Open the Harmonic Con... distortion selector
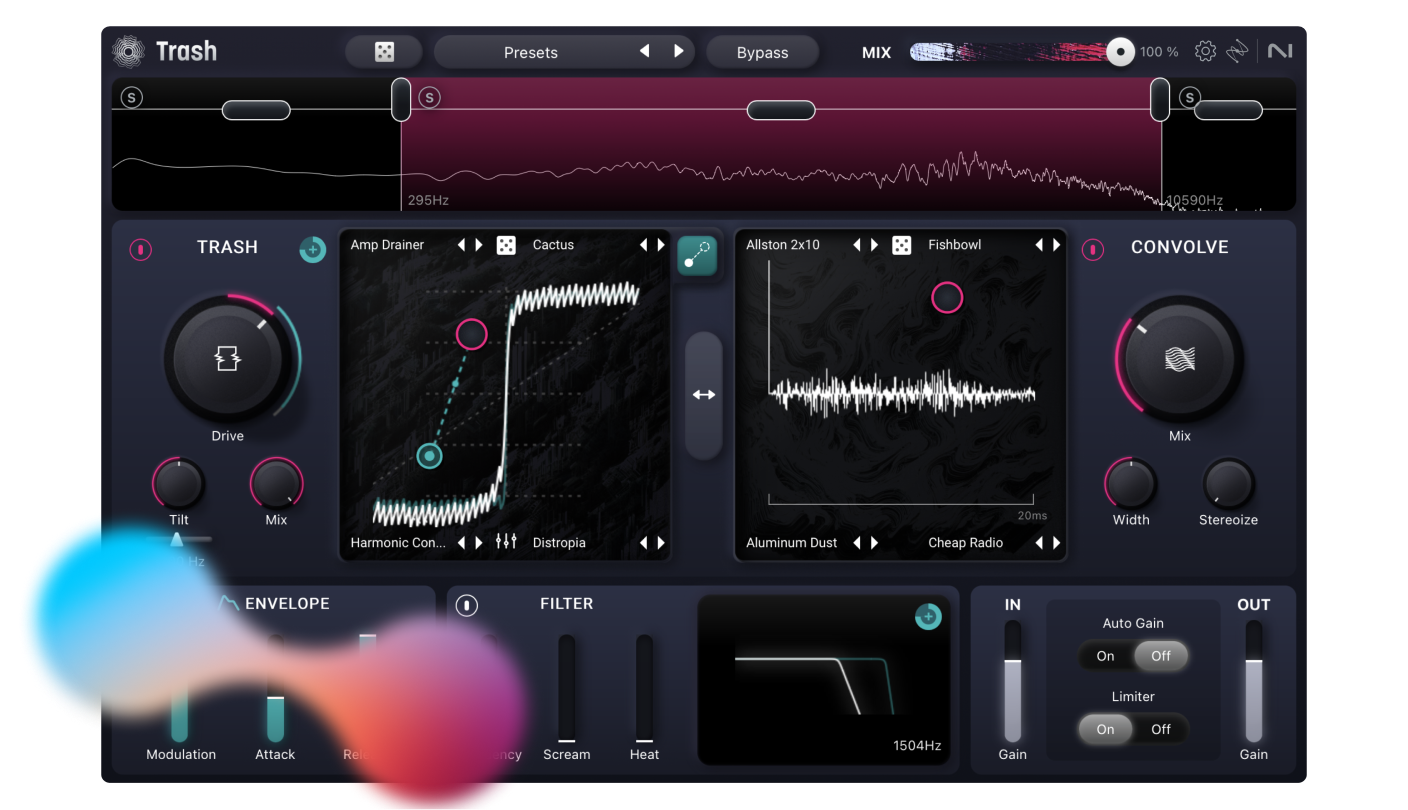Image resolution: width=1408 pixels, height=810 pixels. coord(398,543)
